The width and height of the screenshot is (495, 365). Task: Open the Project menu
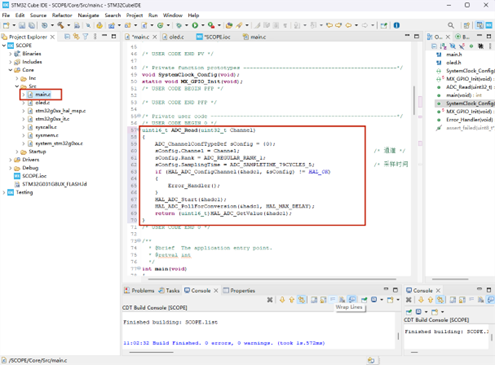click(135, 15)
